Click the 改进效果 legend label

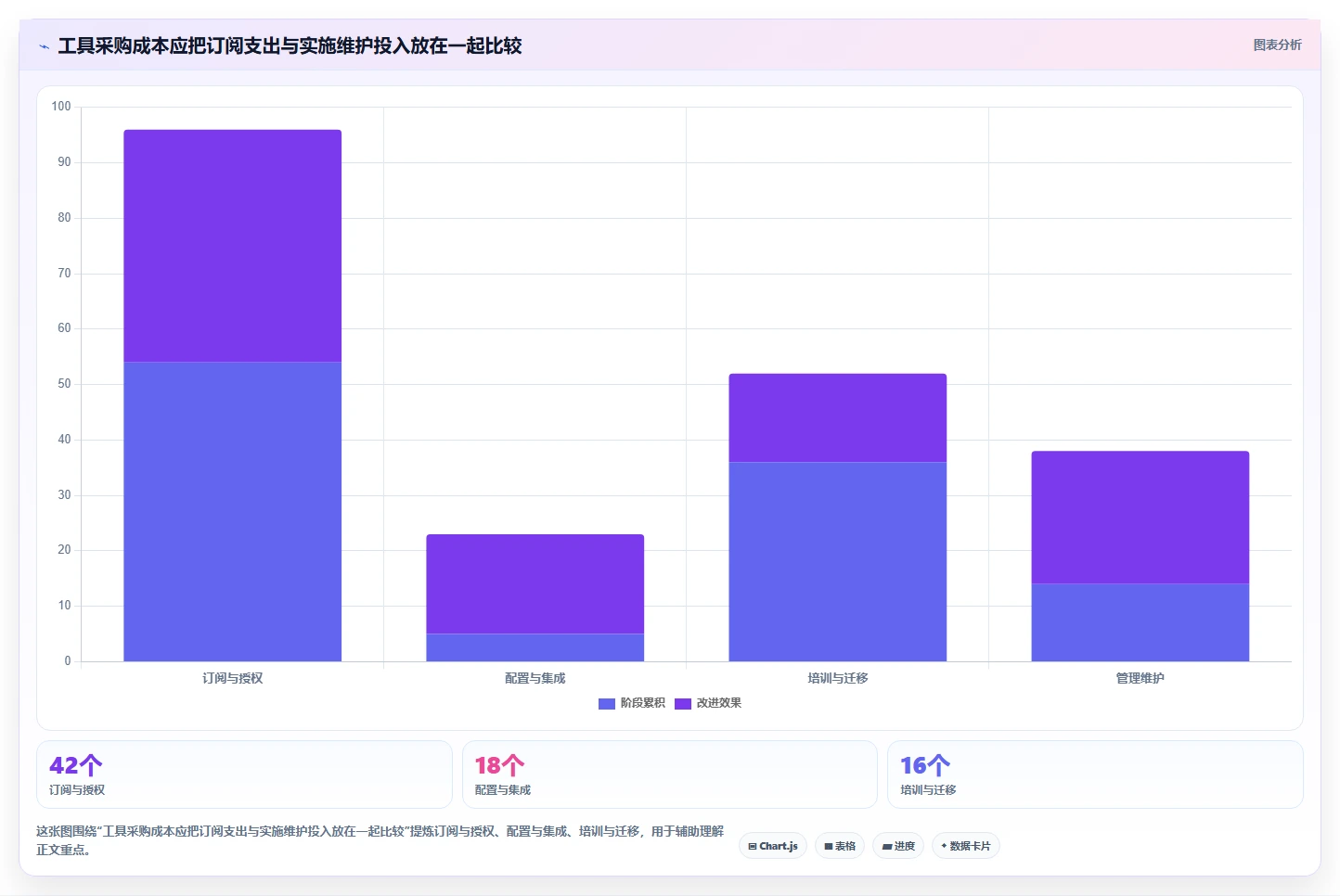[x=718, y=703]
